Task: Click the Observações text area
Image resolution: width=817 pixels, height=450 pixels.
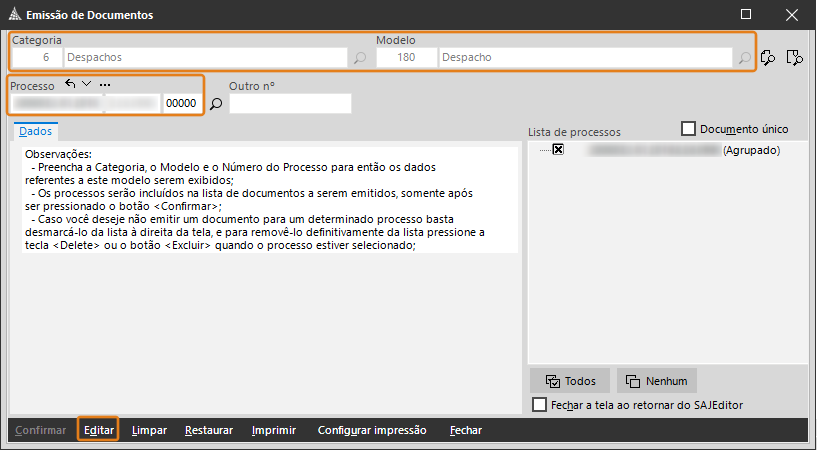Action: 270,200
